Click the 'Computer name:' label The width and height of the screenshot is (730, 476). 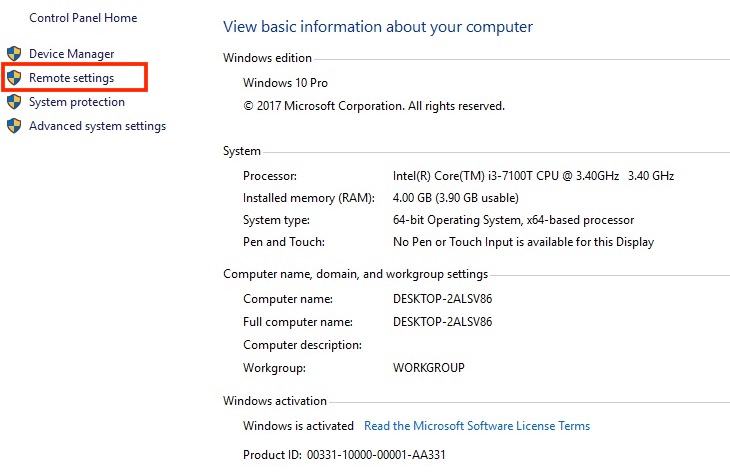(x=288, y=299)
